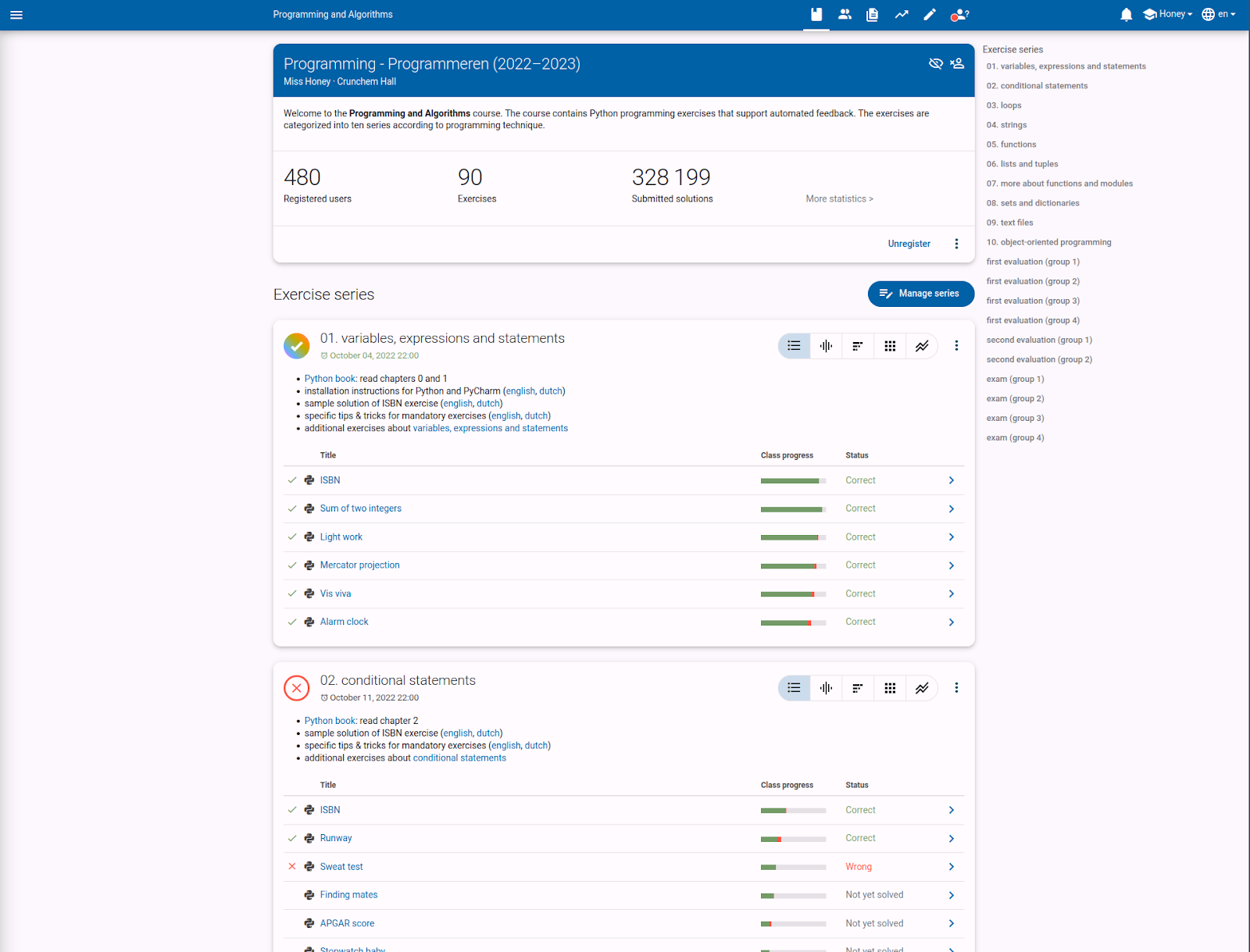Click the Python icon beside Alarm clock
The width and height of the screenshot is (1250, 952).
(x=309, y=622)
